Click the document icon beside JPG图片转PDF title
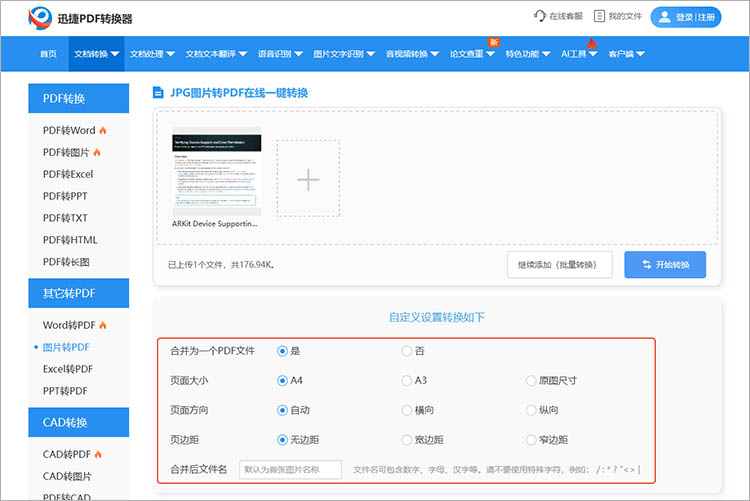 (x=158, y=93)
